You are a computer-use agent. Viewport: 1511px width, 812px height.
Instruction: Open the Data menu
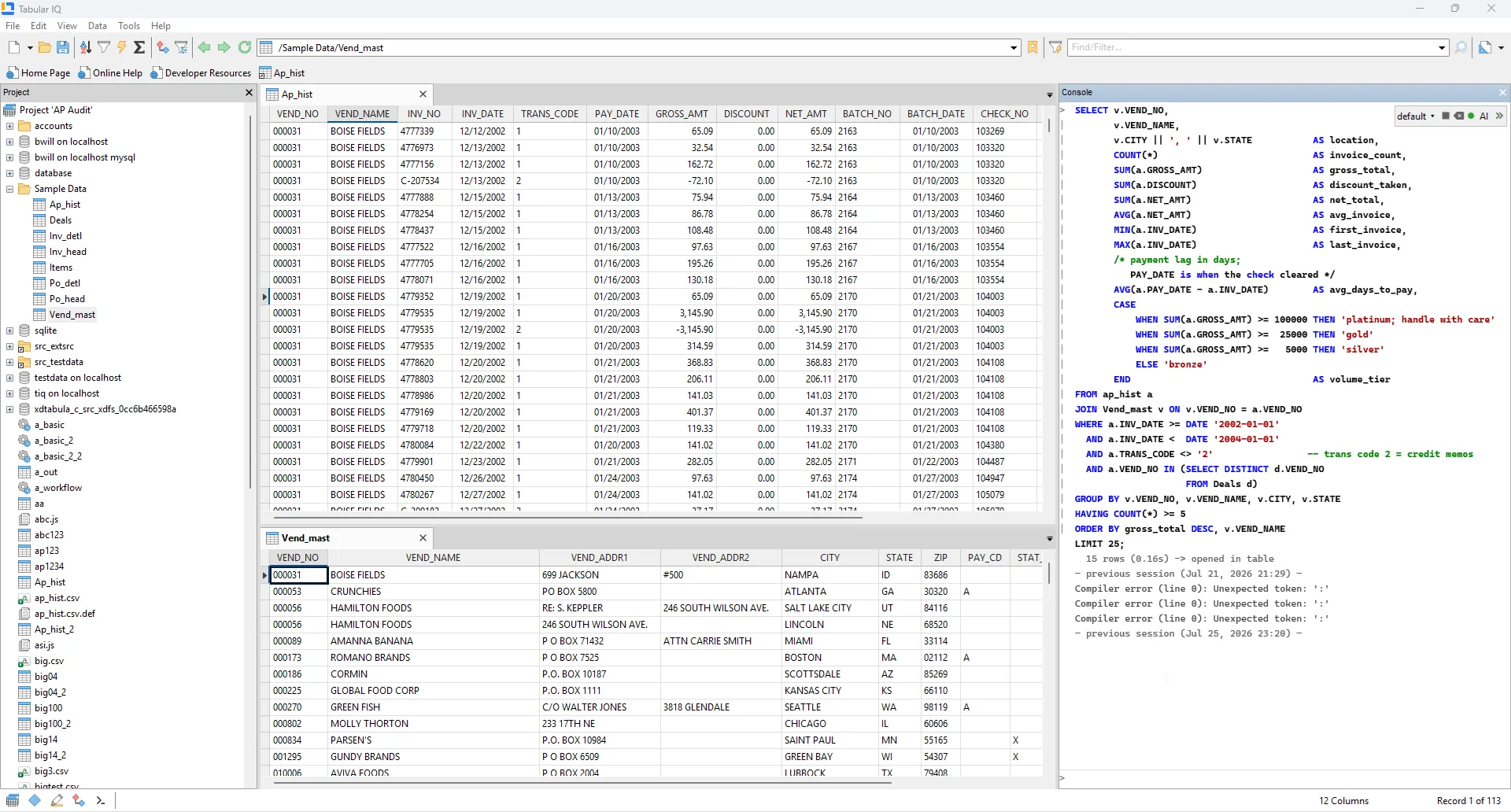point(98,26)
